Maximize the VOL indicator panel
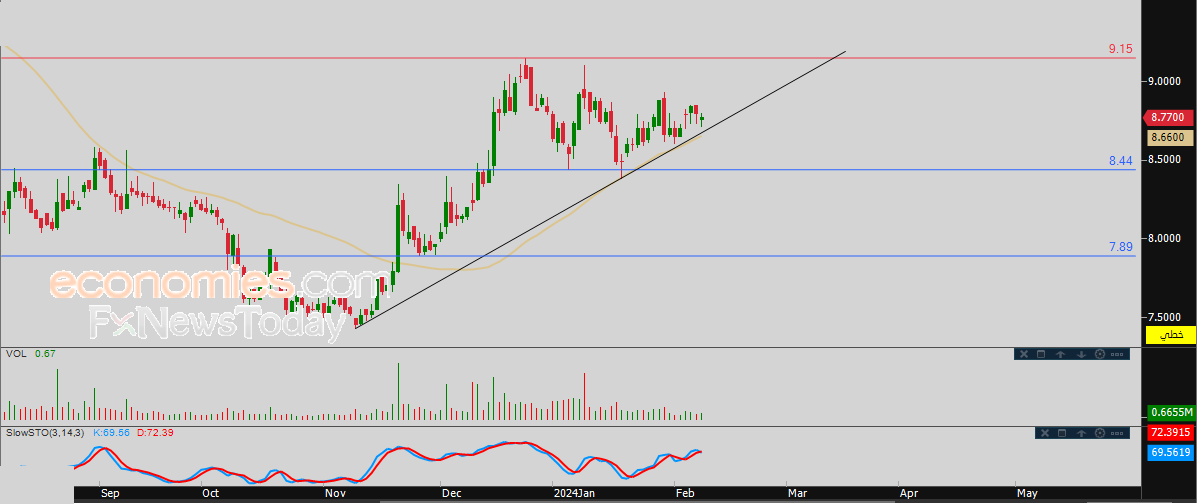This screenshot has width=1197, height=504. (1041, 354)
